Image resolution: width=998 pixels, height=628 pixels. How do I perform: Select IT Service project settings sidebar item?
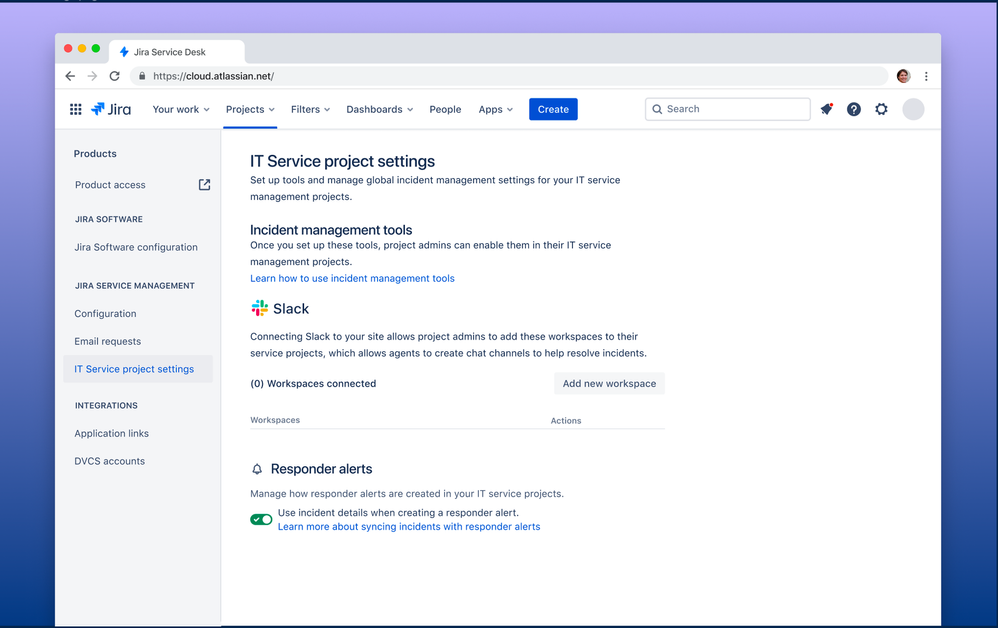point(137,369)
